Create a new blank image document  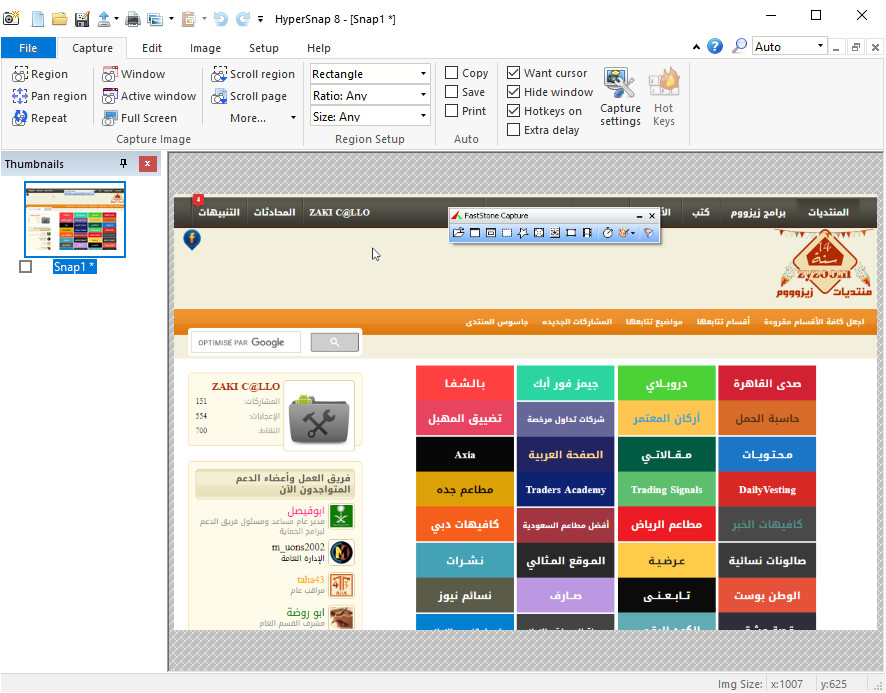coord(37,19)
